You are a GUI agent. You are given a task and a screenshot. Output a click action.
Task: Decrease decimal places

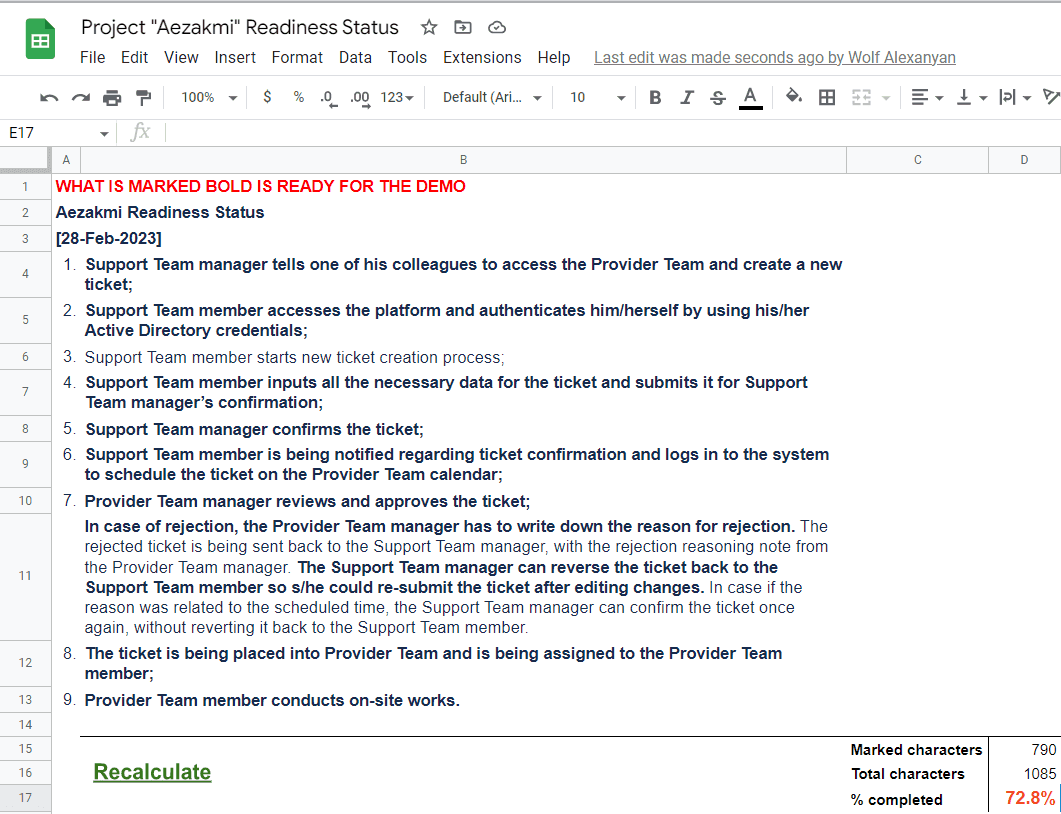click(x=327, y=97)
